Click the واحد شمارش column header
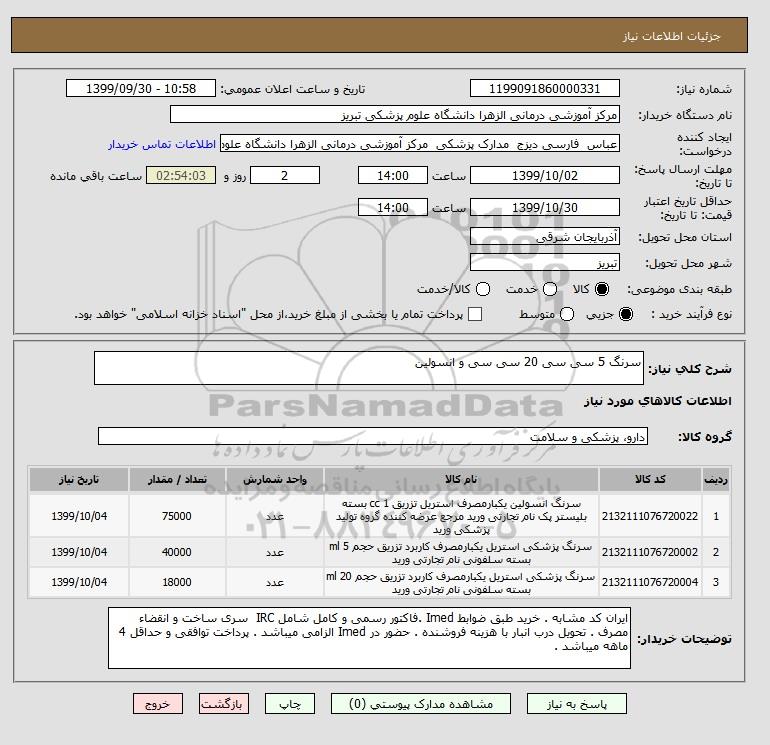Screen dimensions: 770x745 click(x=275, y=479)
